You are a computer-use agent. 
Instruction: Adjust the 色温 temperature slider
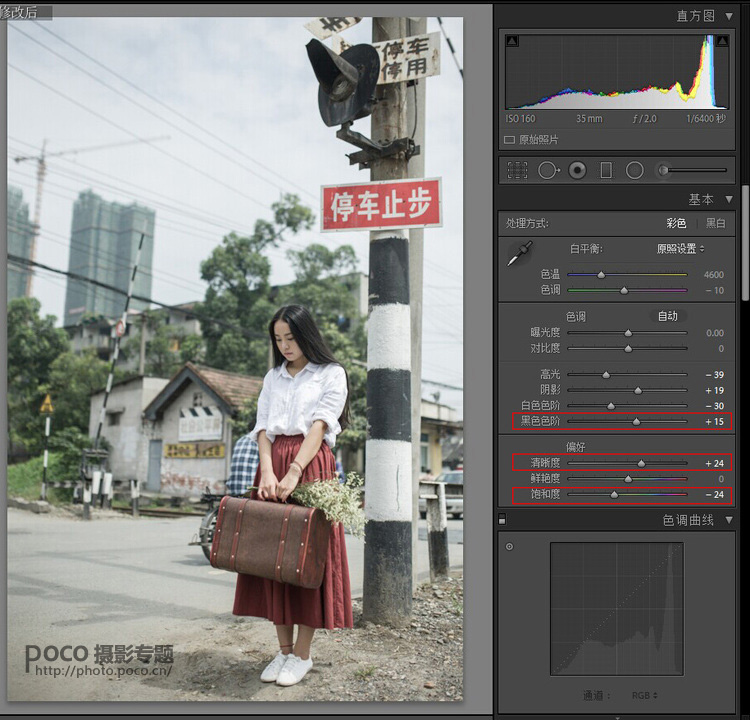point(601,275)
